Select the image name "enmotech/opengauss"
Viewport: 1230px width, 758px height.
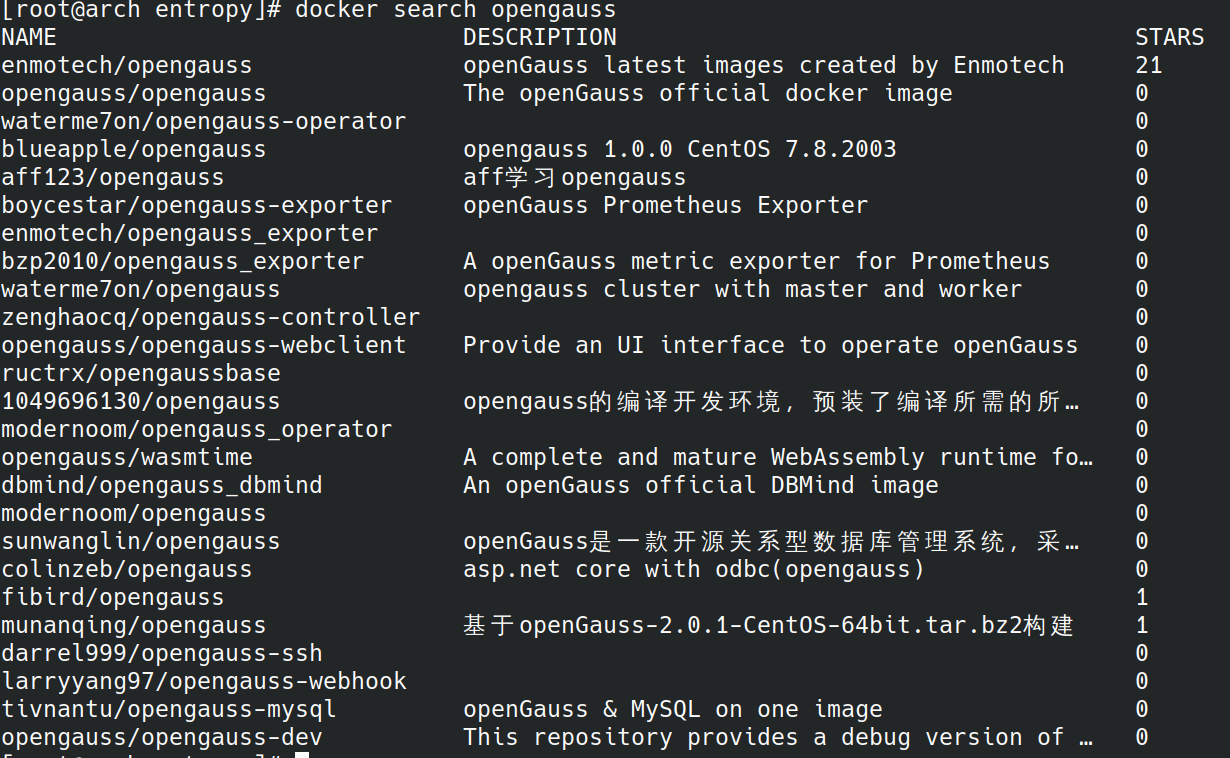click(x=126, y=66)
